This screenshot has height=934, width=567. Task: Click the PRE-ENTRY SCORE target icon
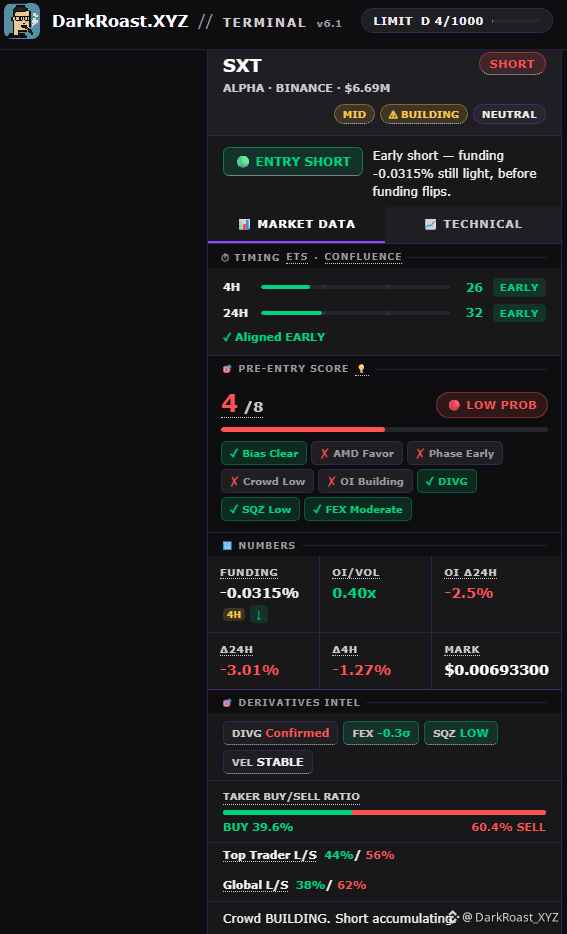click(226, 369)
